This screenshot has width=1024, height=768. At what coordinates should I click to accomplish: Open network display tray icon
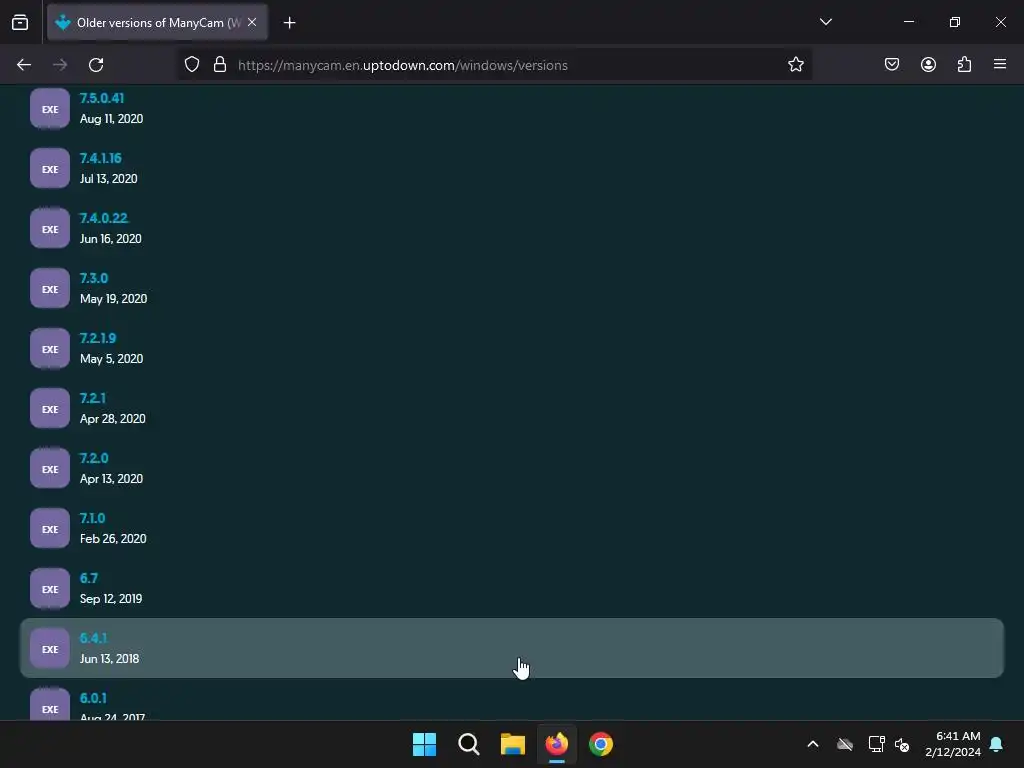tap(876, 744)
